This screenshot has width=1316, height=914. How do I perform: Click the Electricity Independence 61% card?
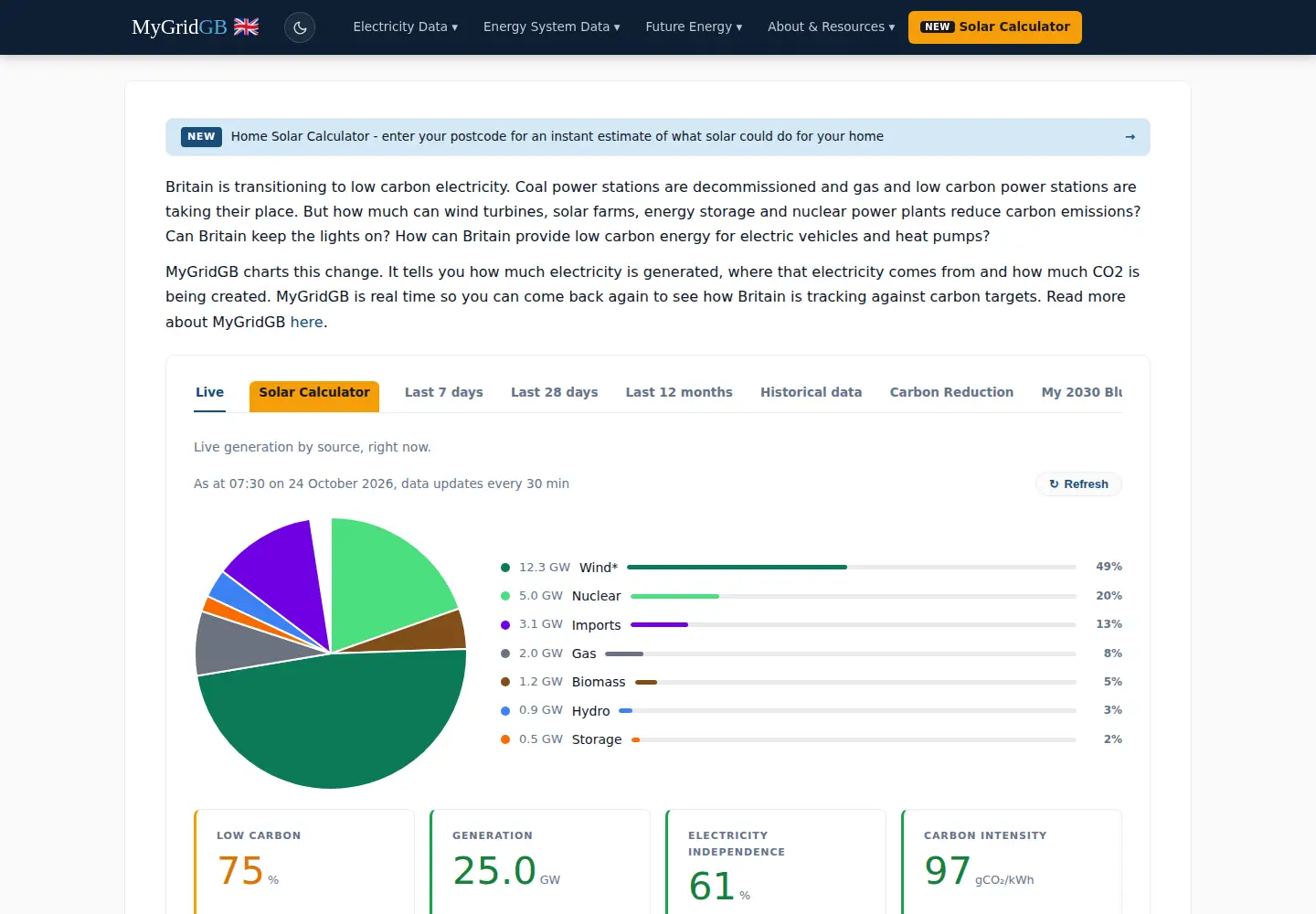776,861
